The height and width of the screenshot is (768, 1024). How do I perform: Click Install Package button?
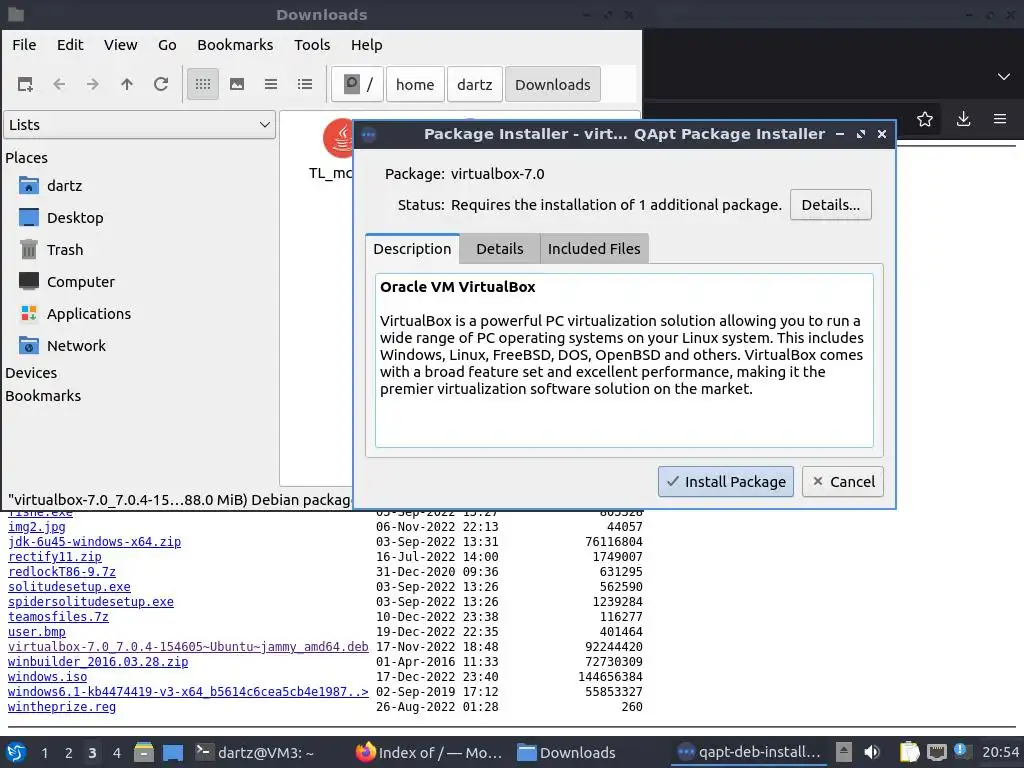point(726,482)
